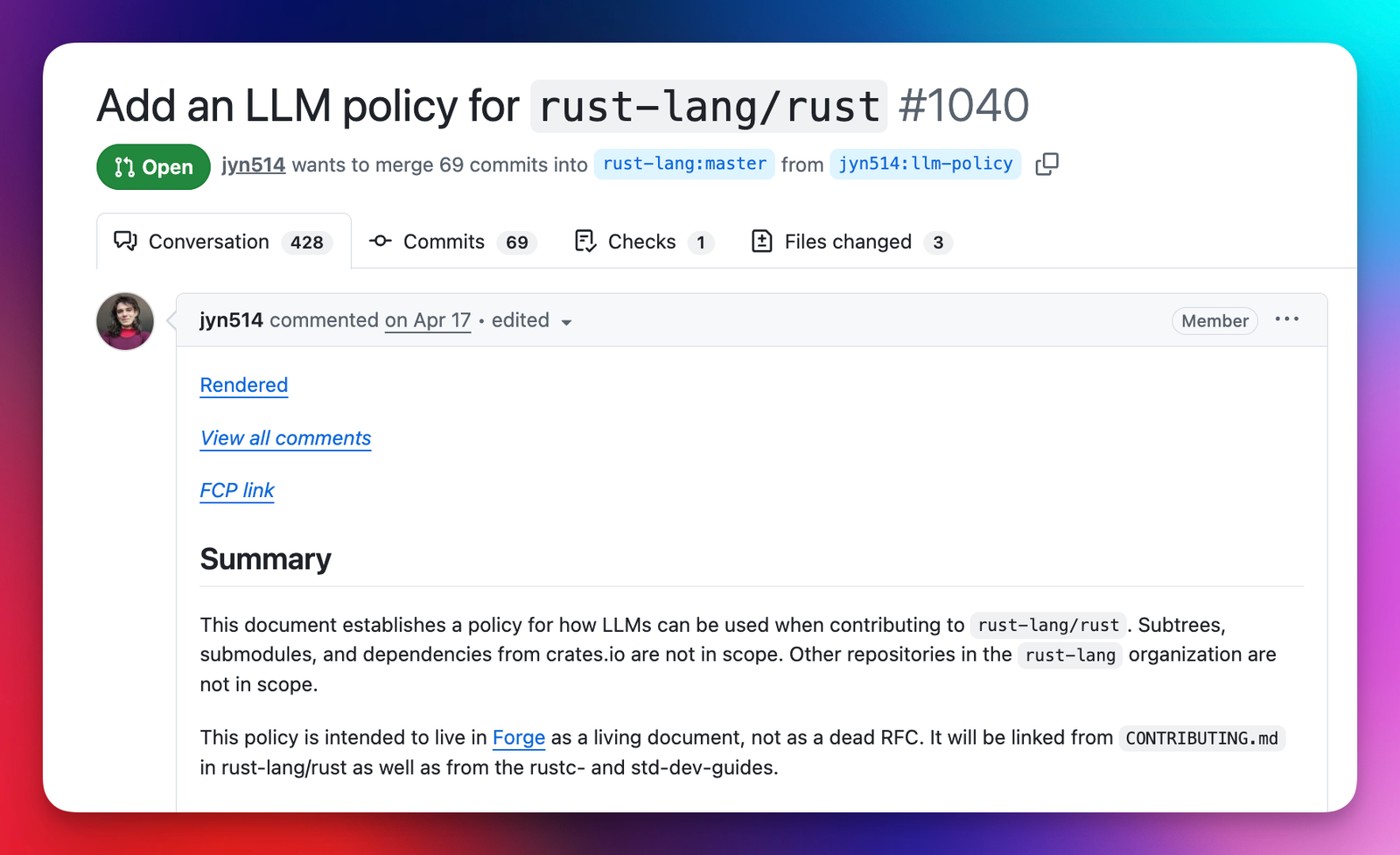Follow the Forge link in summary
Screen dimensions: 1400x855
click(x=519, y=738)
